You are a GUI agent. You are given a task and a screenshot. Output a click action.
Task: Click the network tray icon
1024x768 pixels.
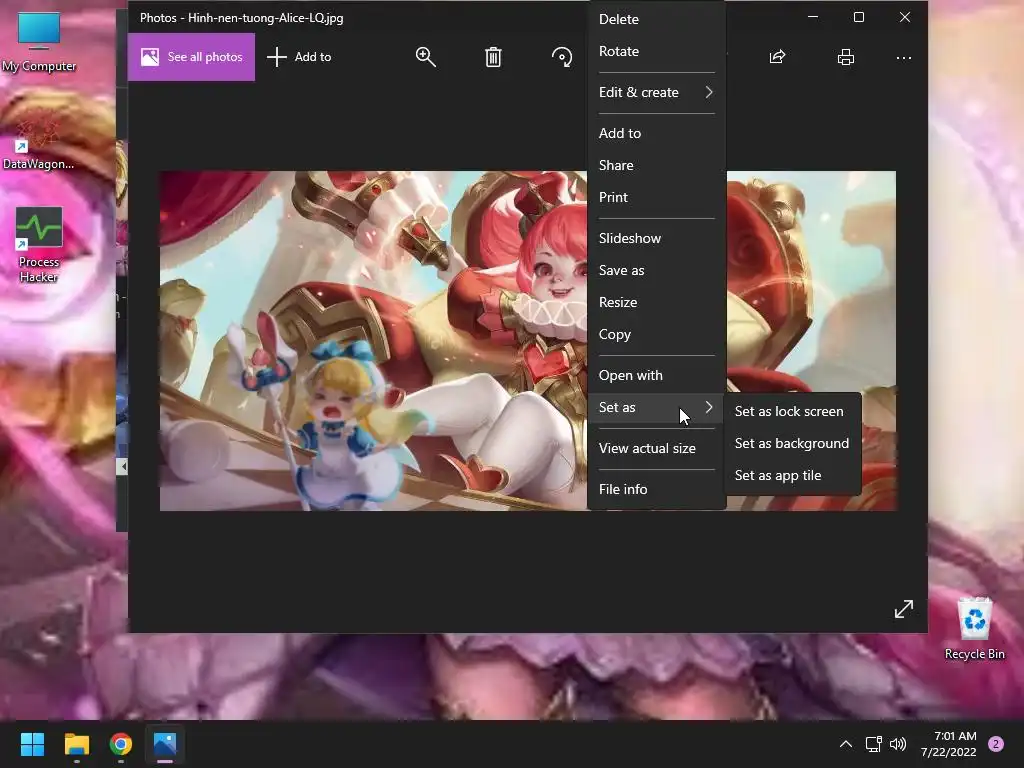[873, 744]
